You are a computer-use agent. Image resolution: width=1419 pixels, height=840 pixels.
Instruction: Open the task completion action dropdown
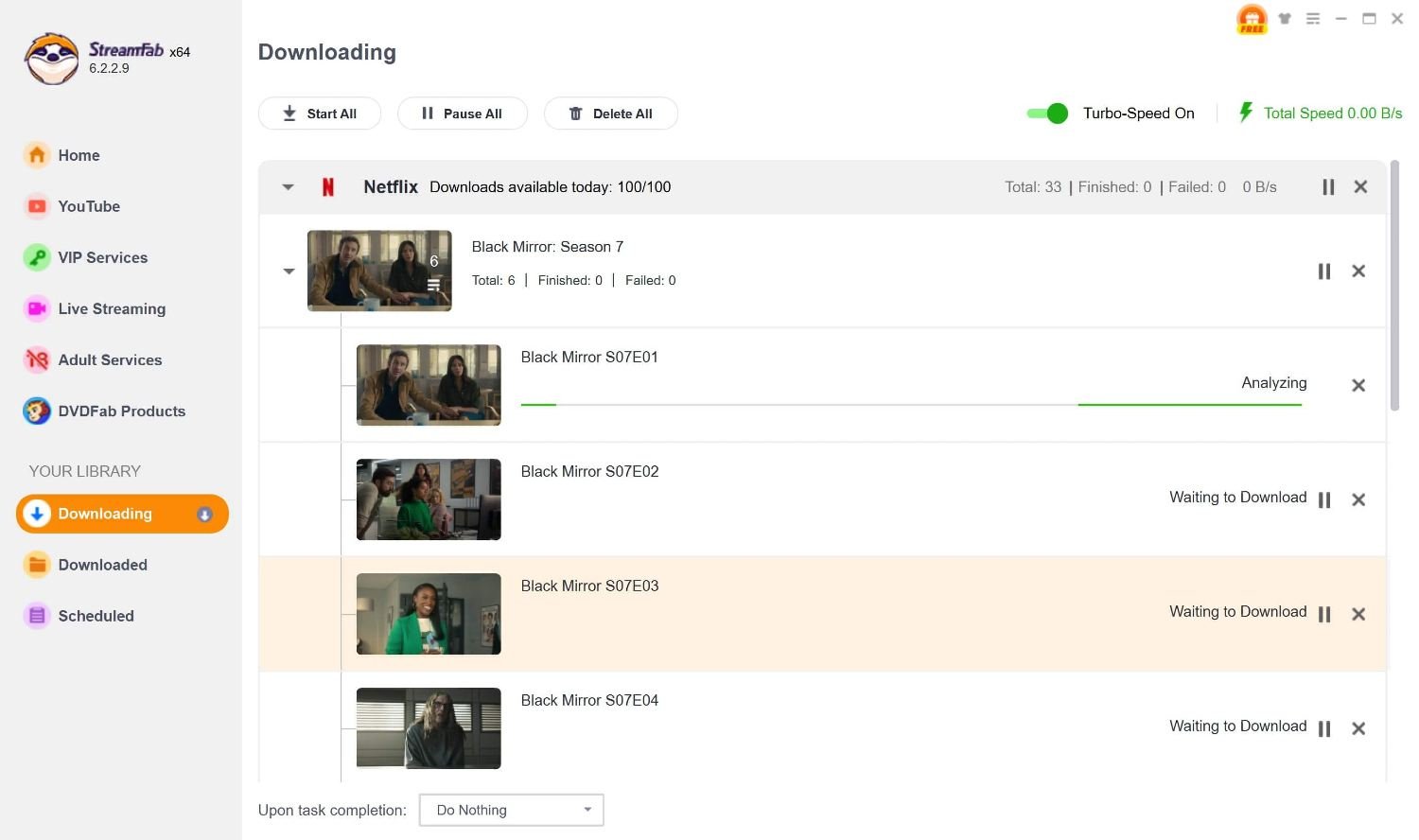pyautogui.click(x=511, y=810)
